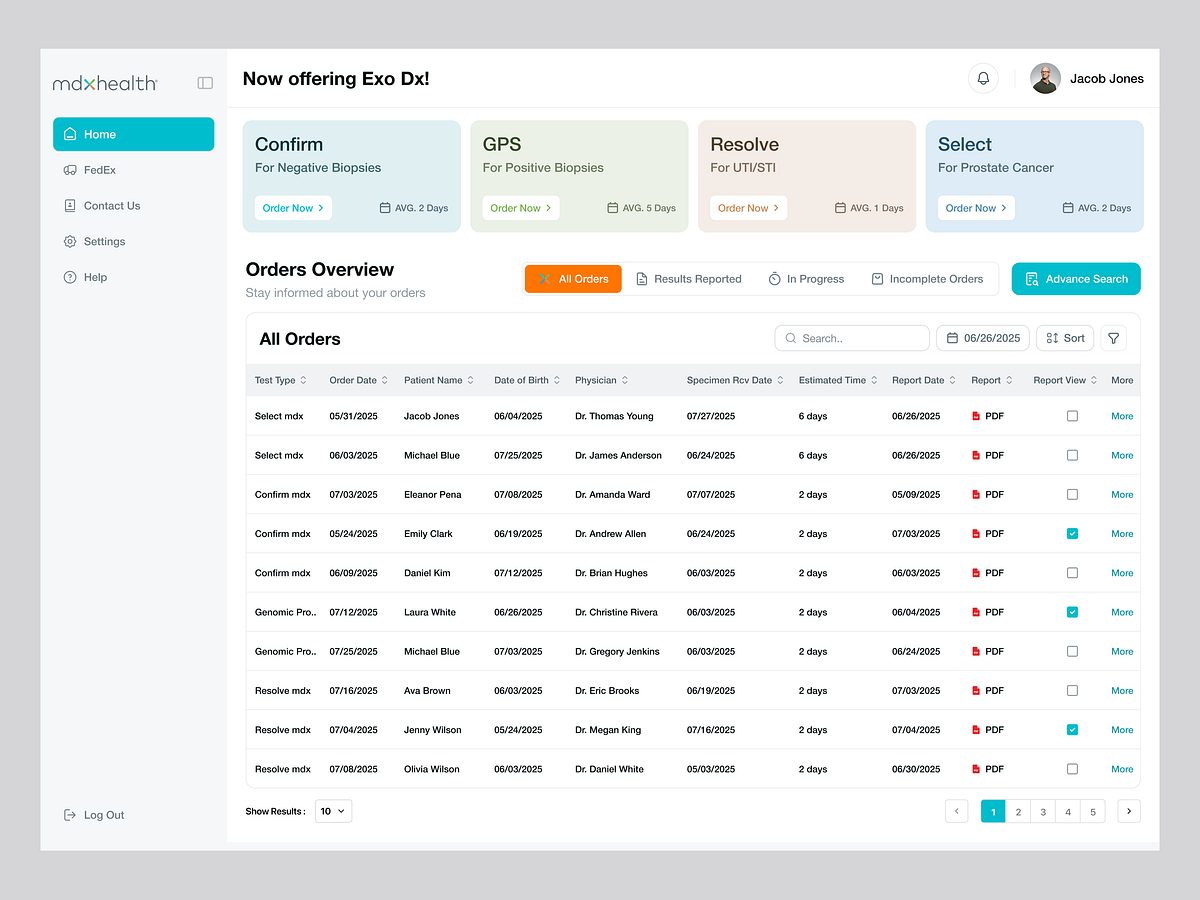Image resolution: width=1200 pixels, height=900 pixels.
Task: Check Report View for Dr. Gregory Jenkins row
Action: 1072,651
